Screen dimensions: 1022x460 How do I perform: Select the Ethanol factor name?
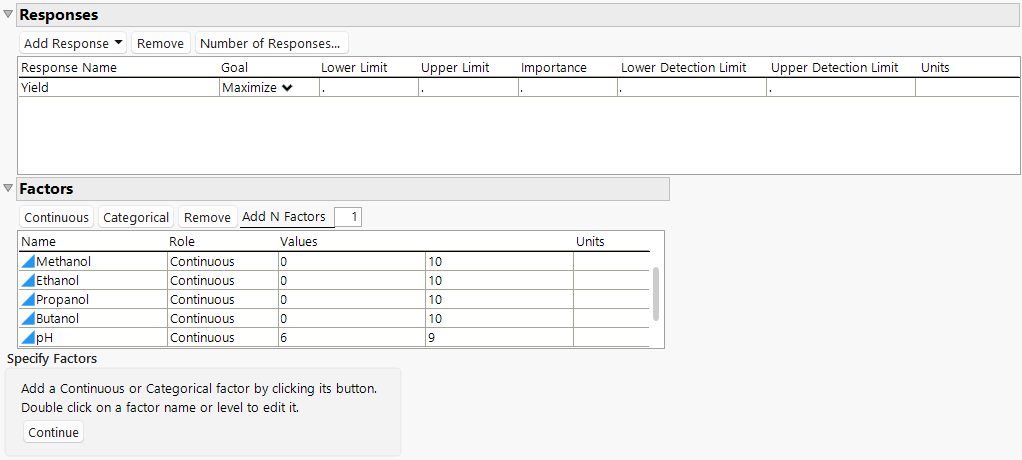click(x=57, y=281)
